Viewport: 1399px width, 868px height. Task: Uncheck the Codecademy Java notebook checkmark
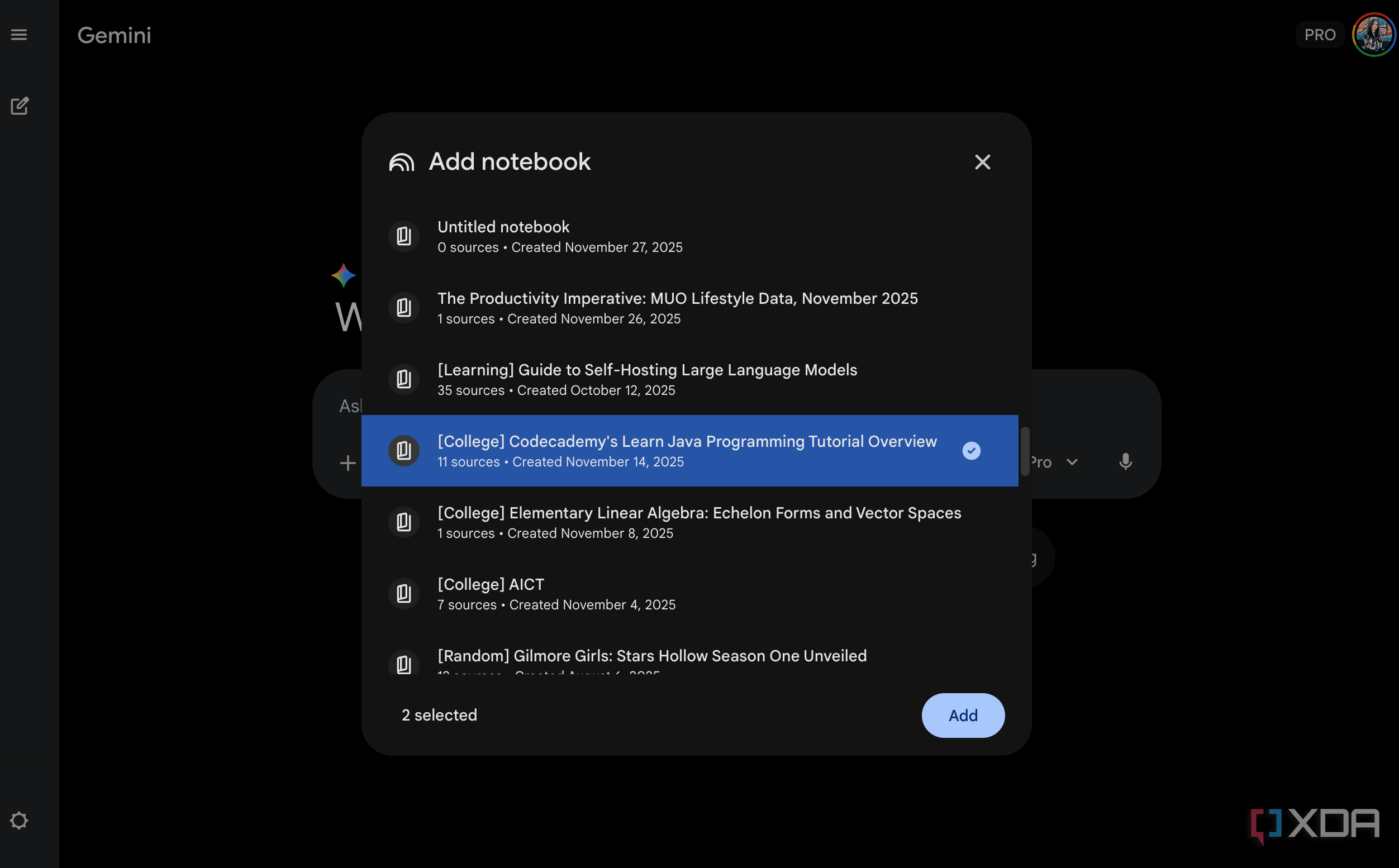point(972,451)
